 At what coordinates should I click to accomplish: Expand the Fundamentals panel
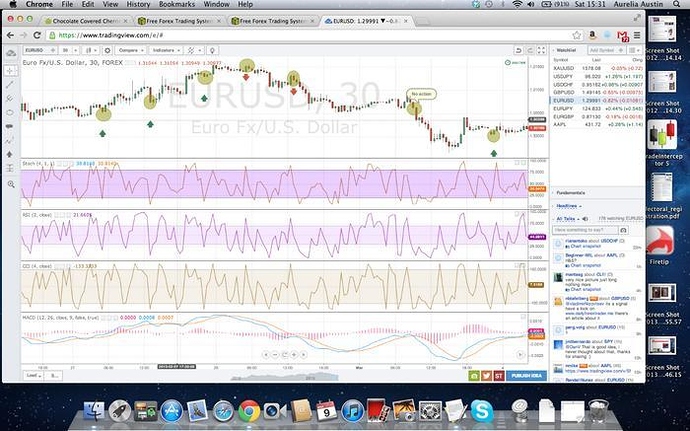(x=570, y=193)
